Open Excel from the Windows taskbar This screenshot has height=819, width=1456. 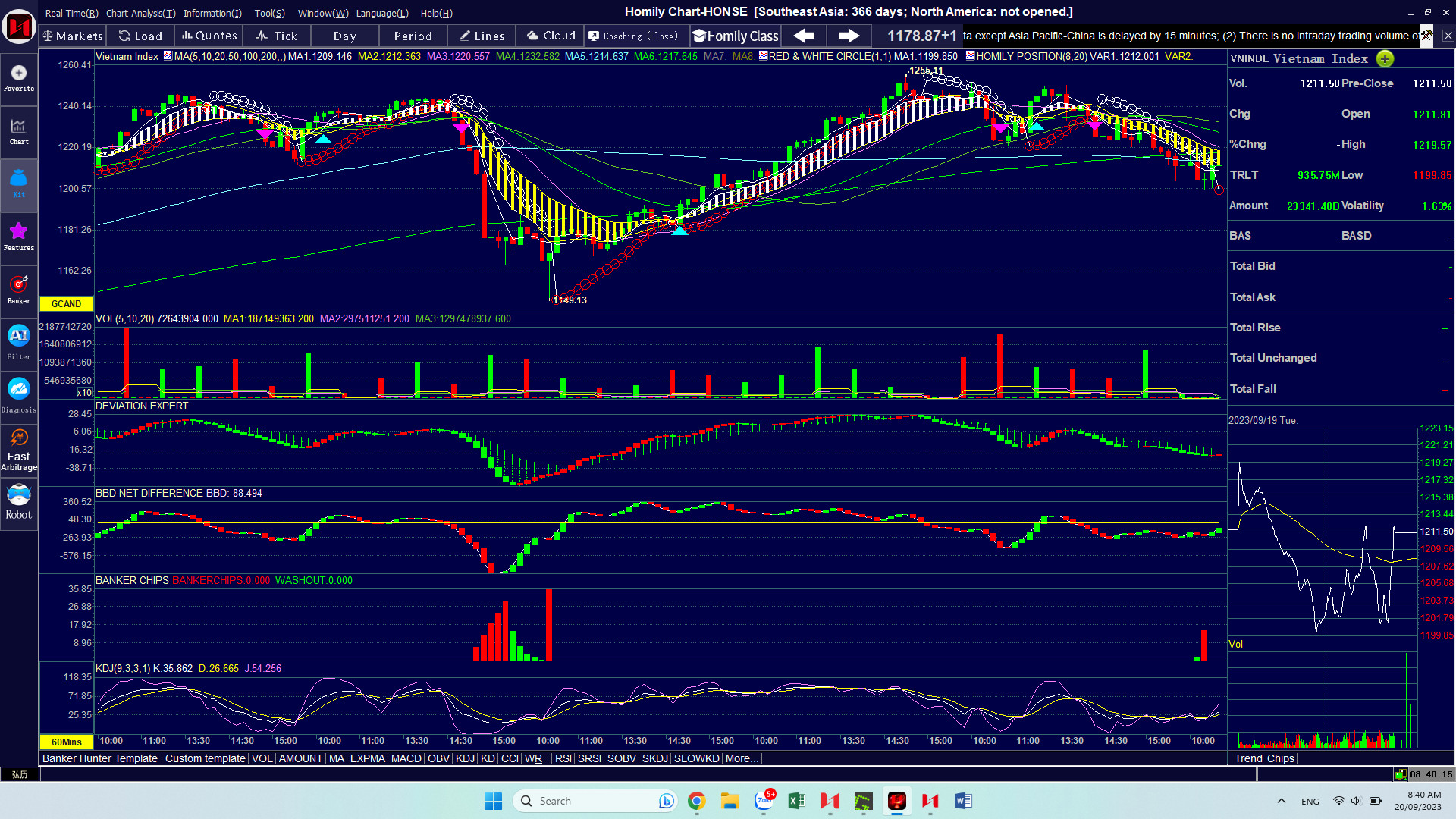coord(796,801)
